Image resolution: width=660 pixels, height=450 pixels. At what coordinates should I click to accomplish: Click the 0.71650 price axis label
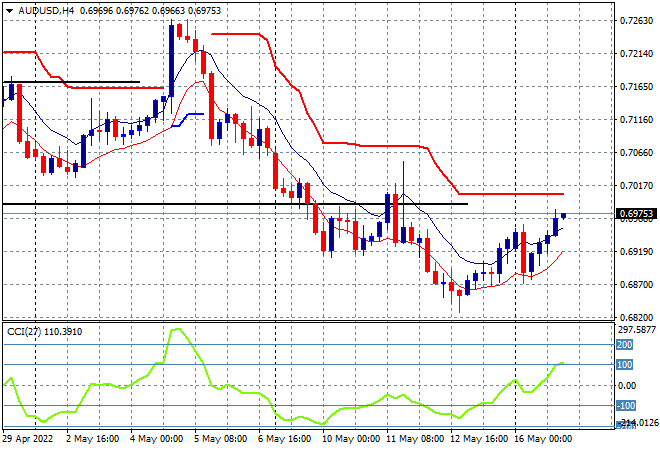(x=636, y=86)
